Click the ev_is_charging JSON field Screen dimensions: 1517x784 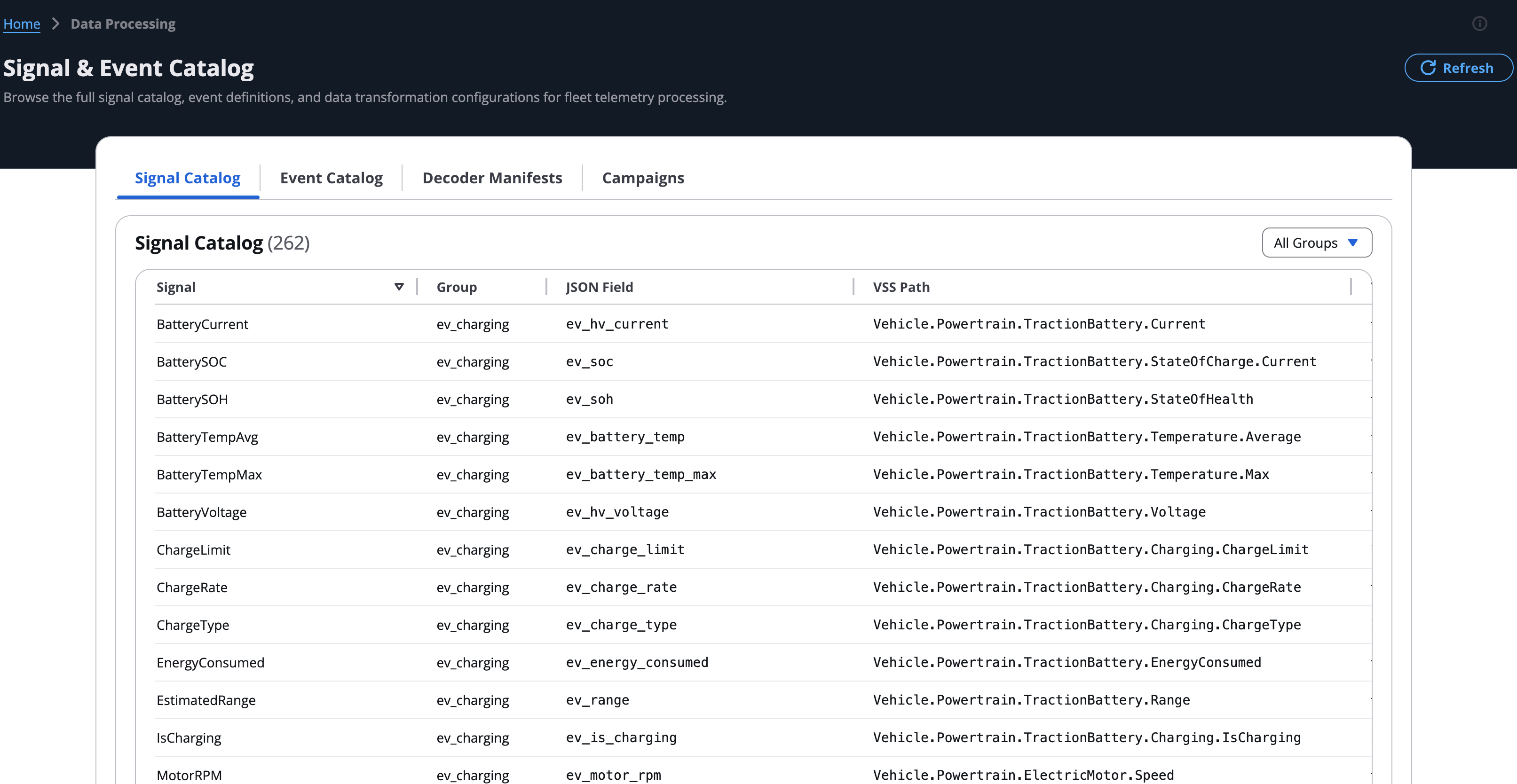621,738
